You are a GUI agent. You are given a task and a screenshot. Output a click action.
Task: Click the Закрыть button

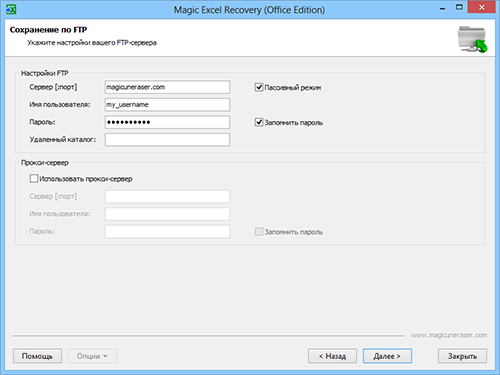[462, 356]
